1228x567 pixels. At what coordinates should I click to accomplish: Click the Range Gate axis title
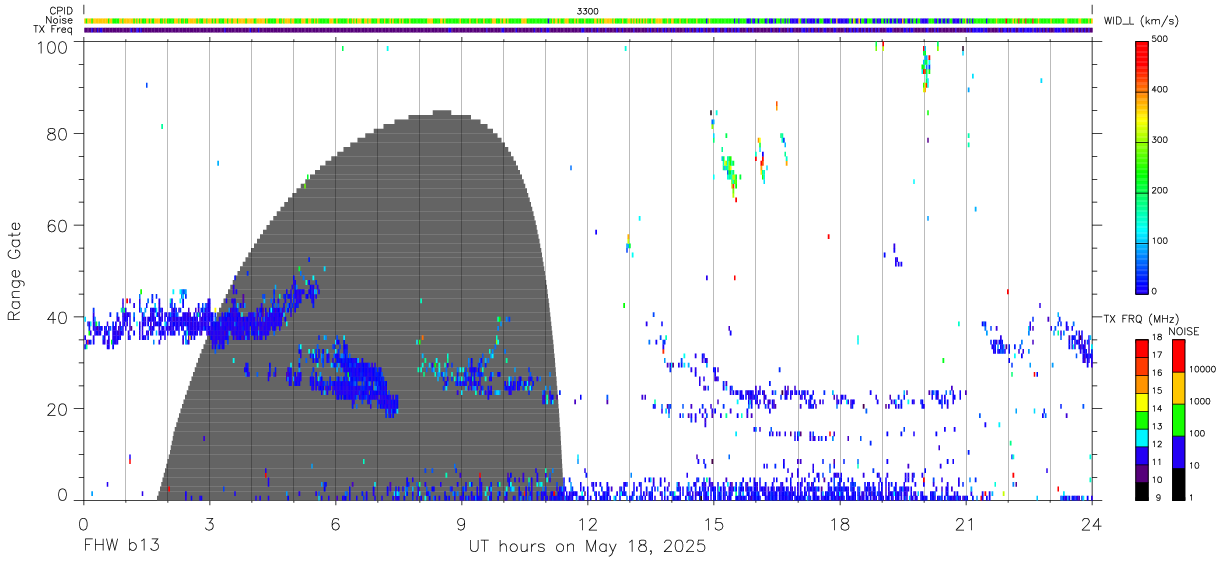coord(15,271)
